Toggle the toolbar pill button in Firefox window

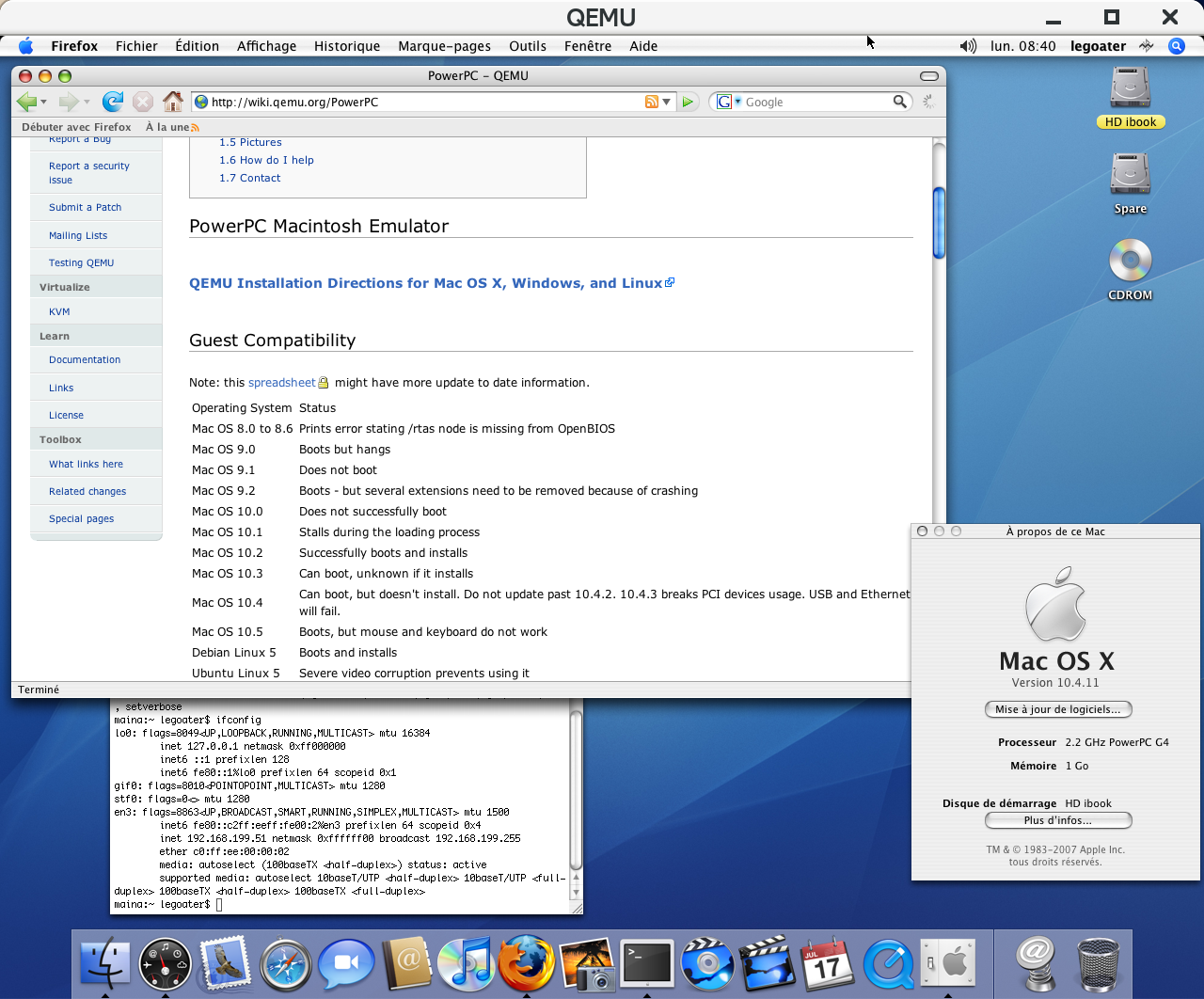929,75
